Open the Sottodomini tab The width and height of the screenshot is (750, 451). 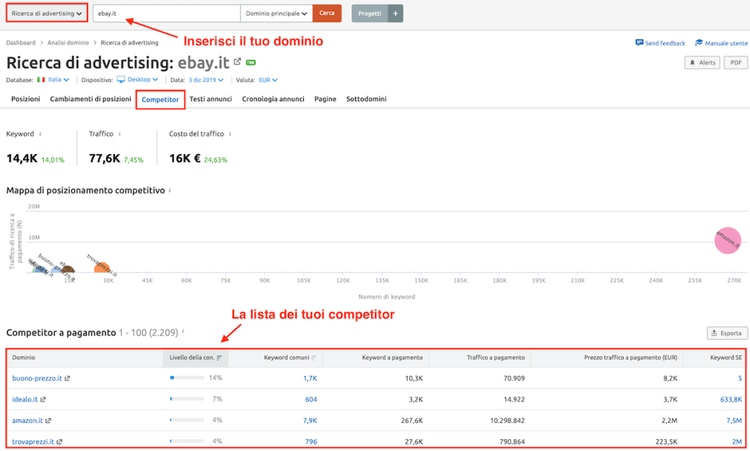pyautogui.click(x=366, y=99)
